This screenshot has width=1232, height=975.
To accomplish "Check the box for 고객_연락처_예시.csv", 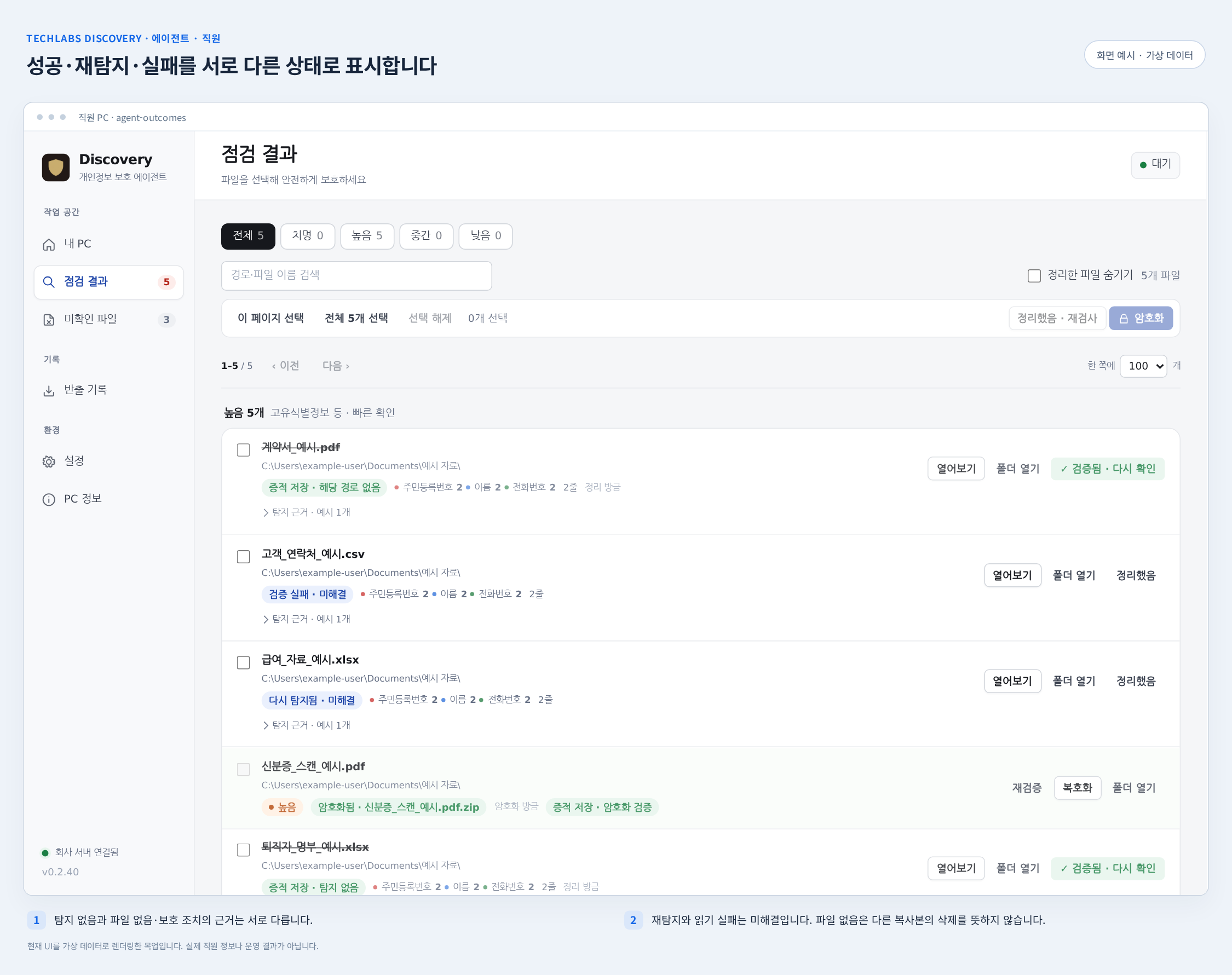I will (243, 557).
